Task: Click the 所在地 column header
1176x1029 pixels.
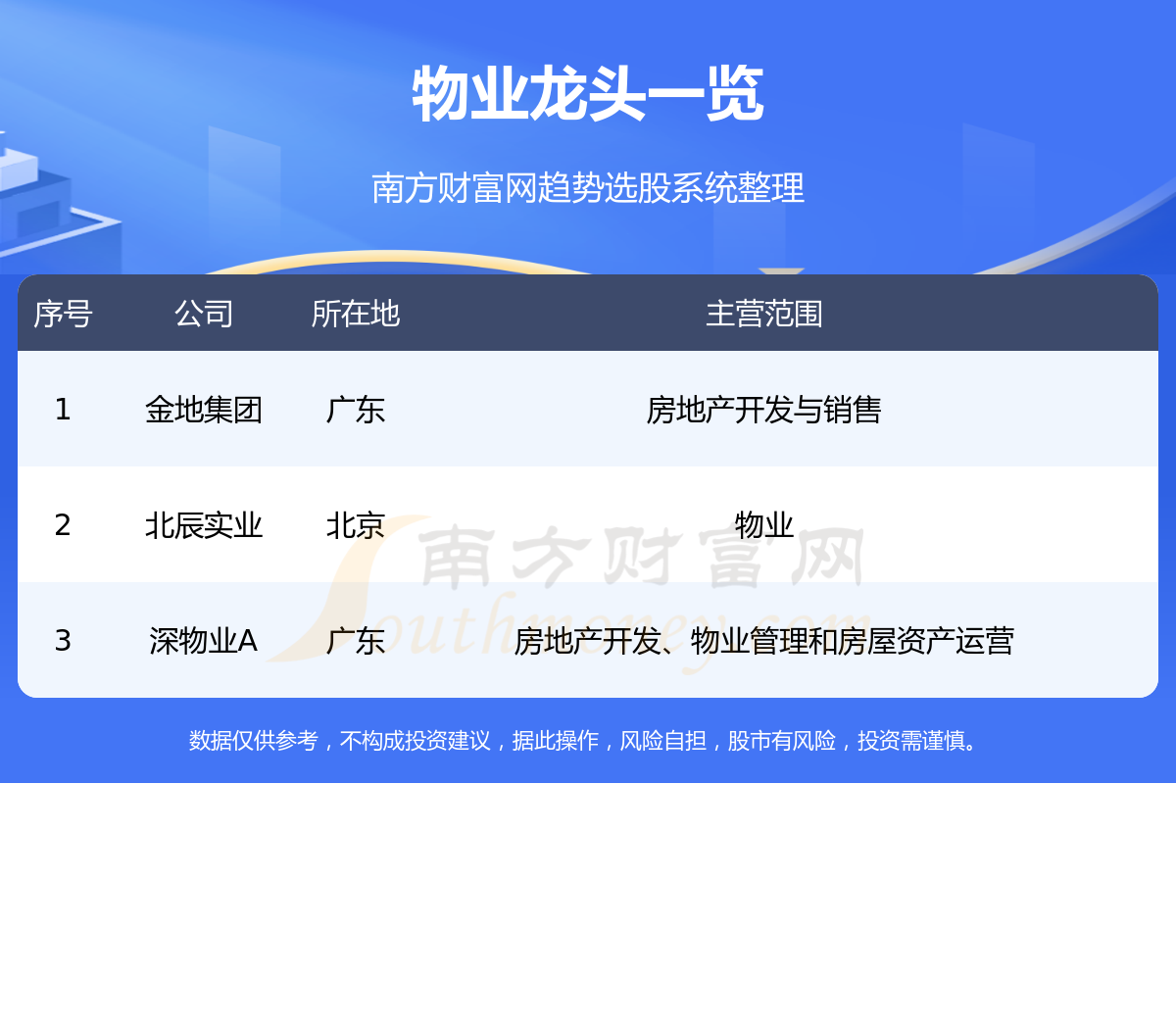Action: click(x=355, y=314)
